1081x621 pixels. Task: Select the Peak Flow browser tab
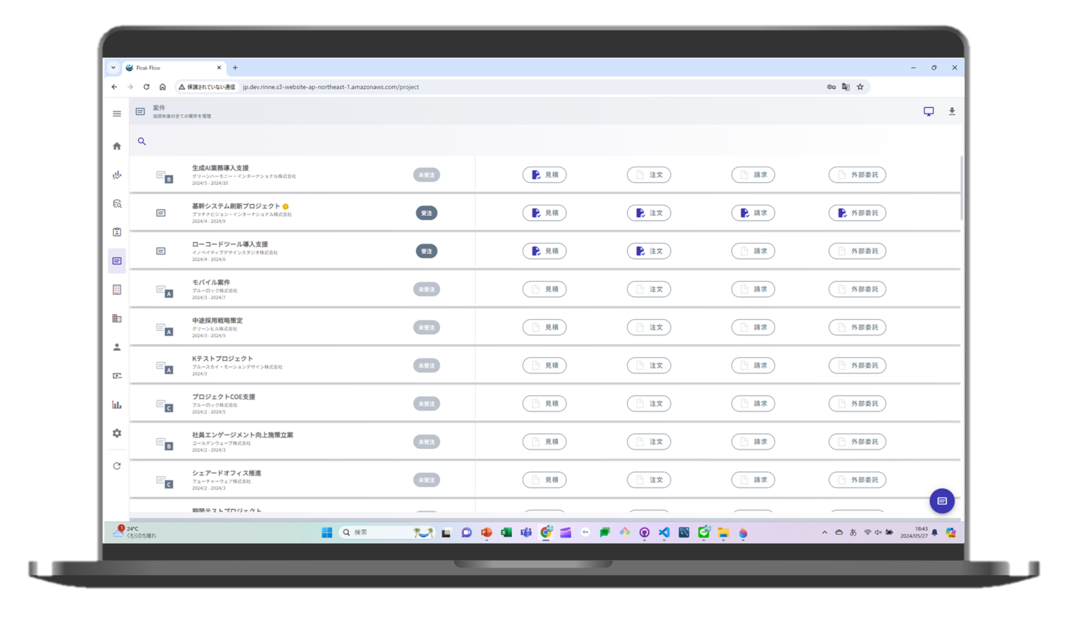click(173, 68)
